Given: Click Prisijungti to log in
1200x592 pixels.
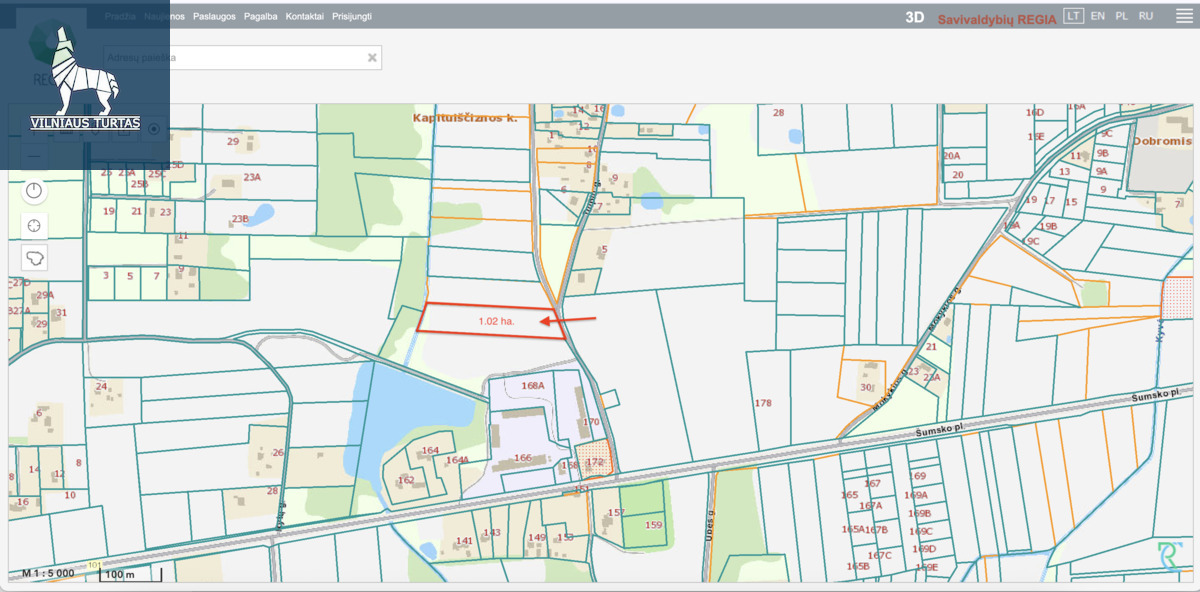Looking at the screenshot, I should (x=352, y=17).
